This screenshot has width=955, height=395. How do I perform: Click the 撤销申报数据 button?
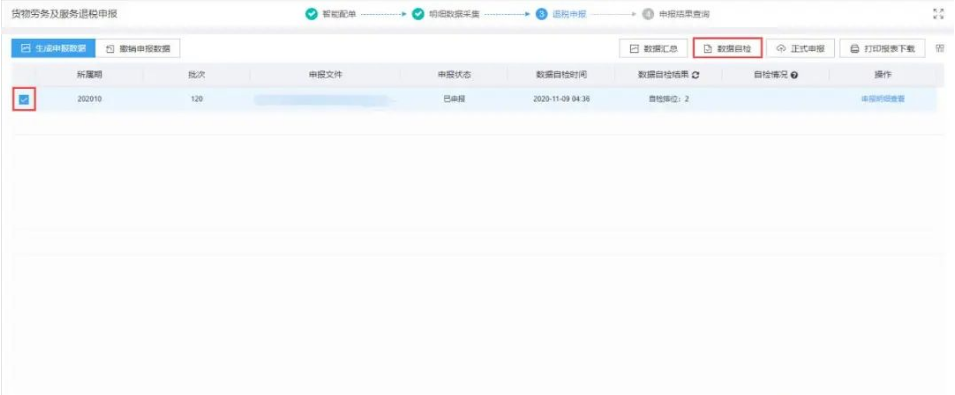pyautogui.click(x=138, y=49)
